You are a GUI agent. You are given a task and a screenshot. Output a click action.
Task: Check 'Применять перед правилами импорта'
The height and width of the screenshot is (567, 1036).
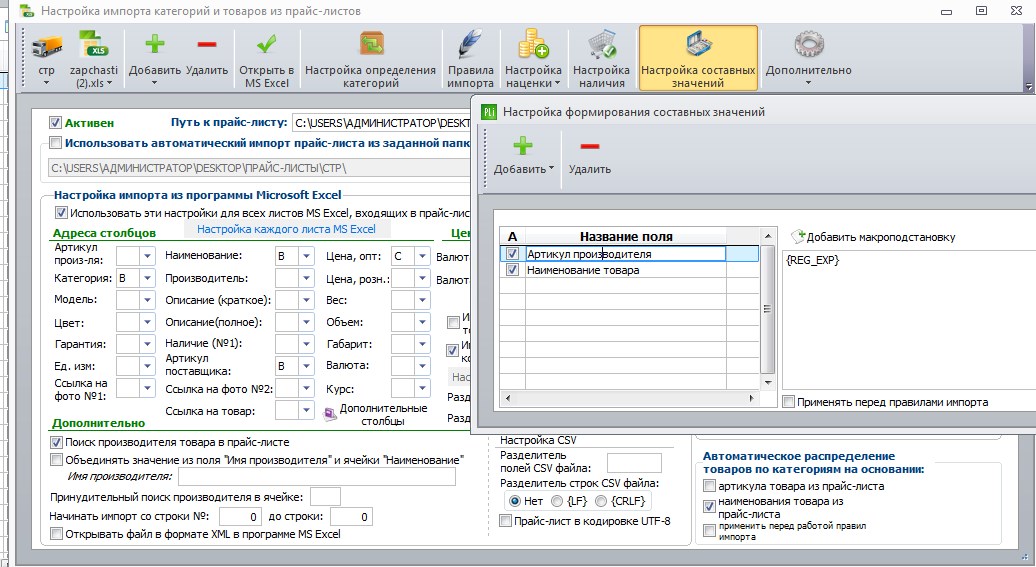(x=788, y=402)
